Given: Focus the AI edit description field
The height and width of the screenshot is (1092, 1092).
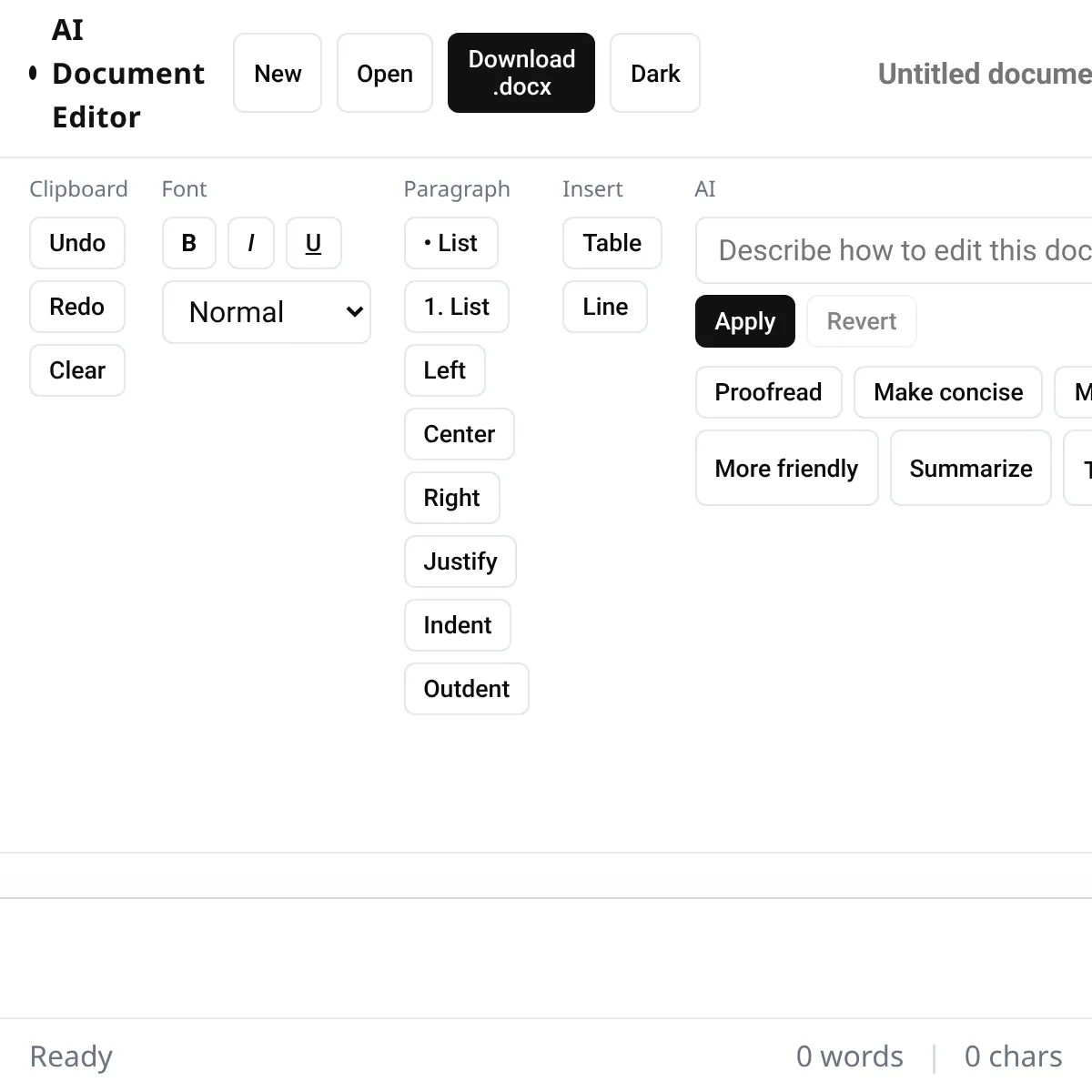Looking at the screenshot, I should click(895, 250).
